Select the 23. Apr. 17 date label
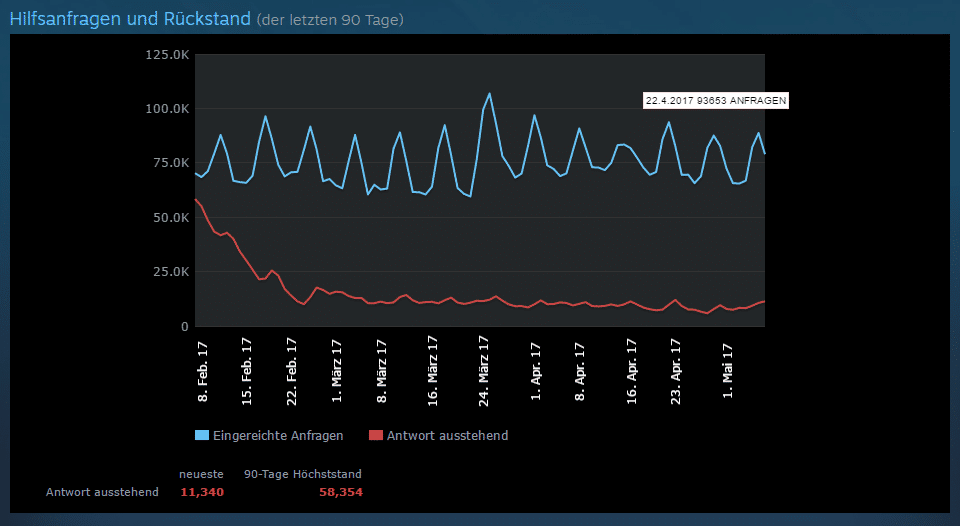This screenshot has width=960, height=526. click(676, 368)
